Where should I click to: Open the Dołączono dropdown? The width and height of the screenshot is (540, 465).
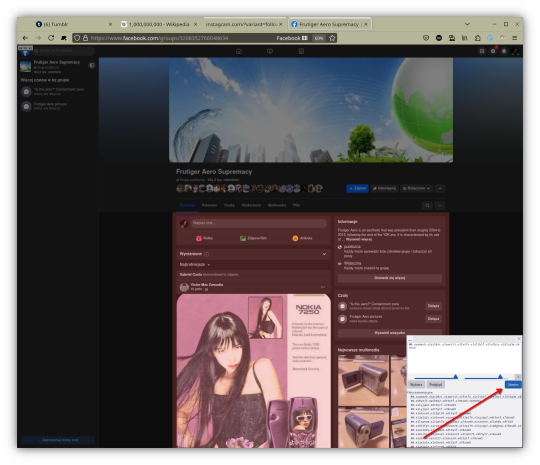pyautogui.click(x=417, y=188)
